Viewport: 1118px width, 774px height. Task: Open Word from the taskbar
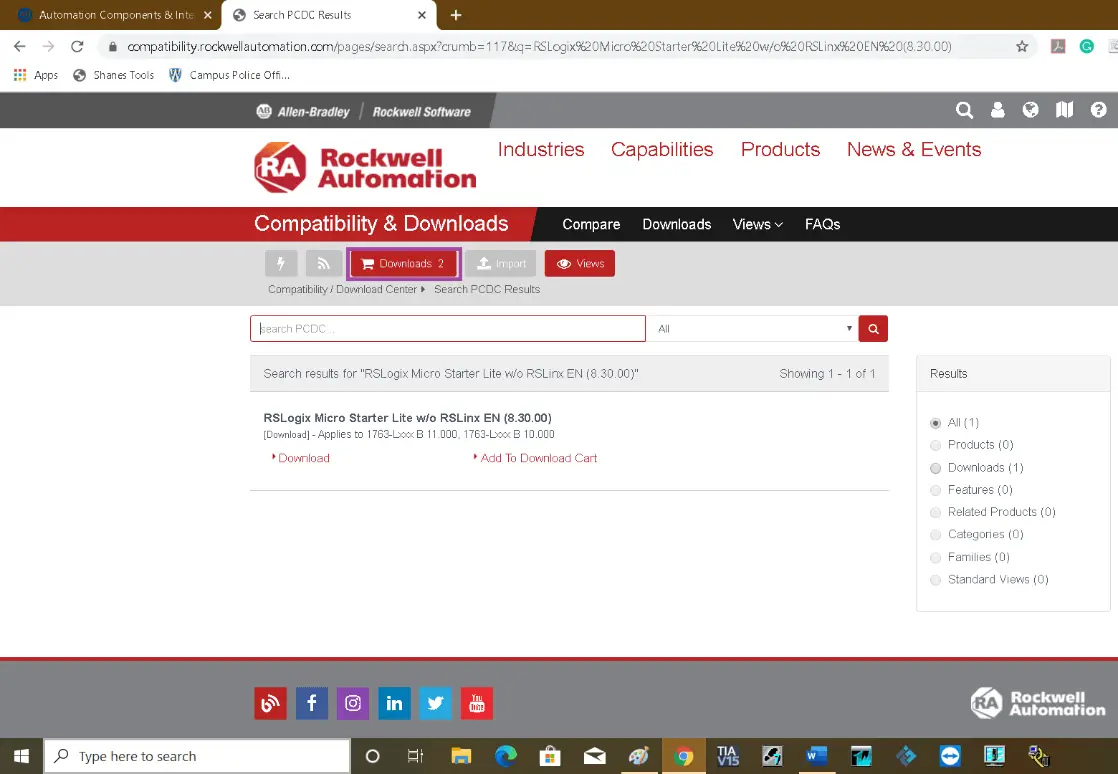817,756
